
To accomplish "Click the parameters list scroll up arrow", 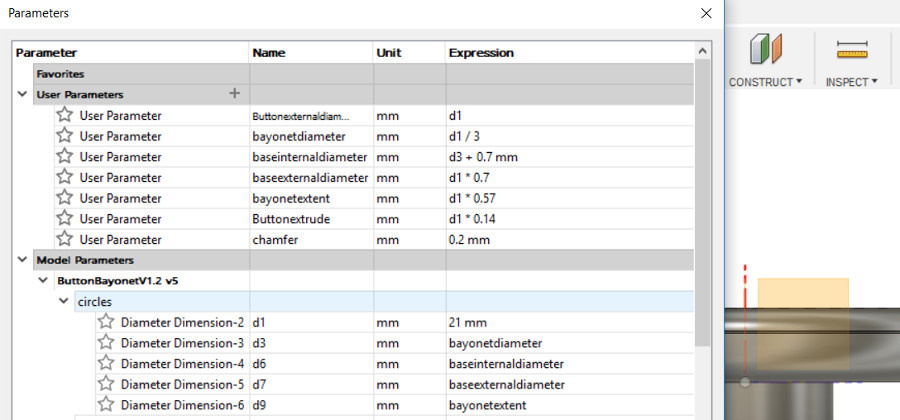I will 702,52.
